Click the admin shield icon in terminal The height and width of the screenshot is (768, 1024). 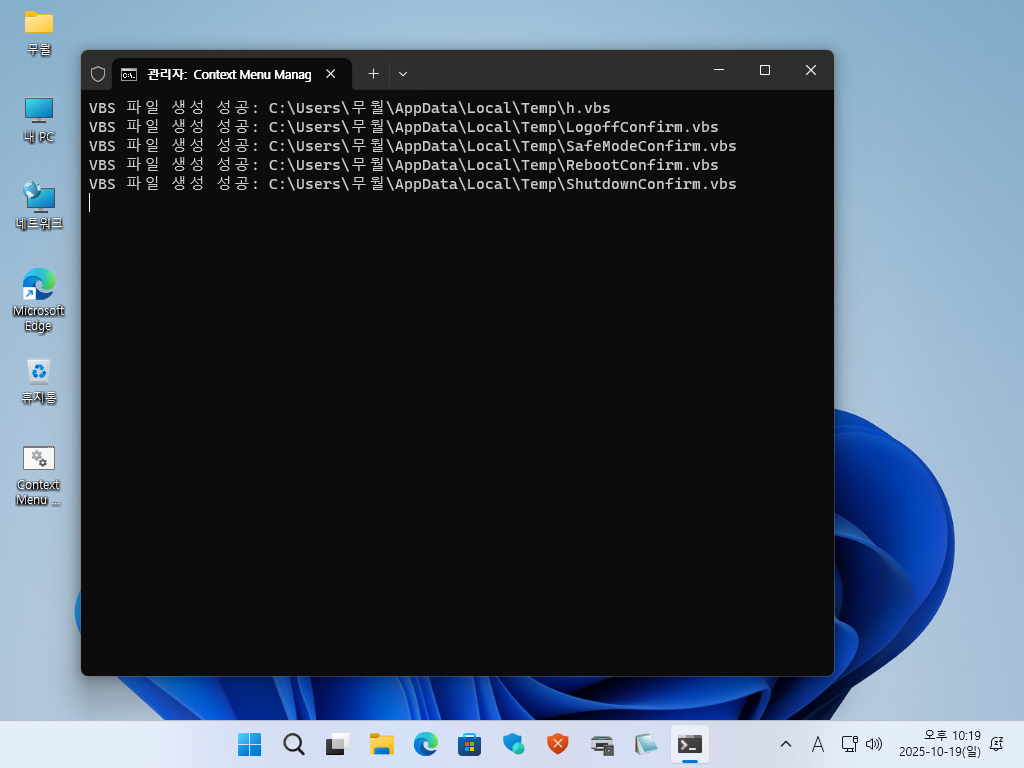98,74
